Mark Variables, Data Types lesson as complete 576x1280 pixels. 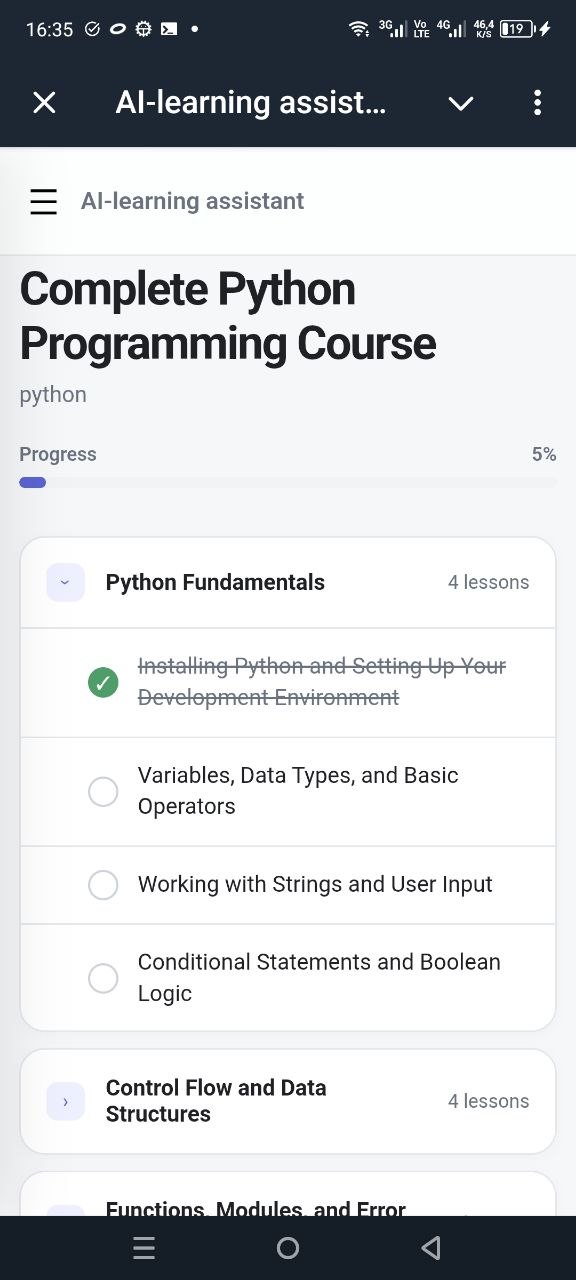pos(103,792)
